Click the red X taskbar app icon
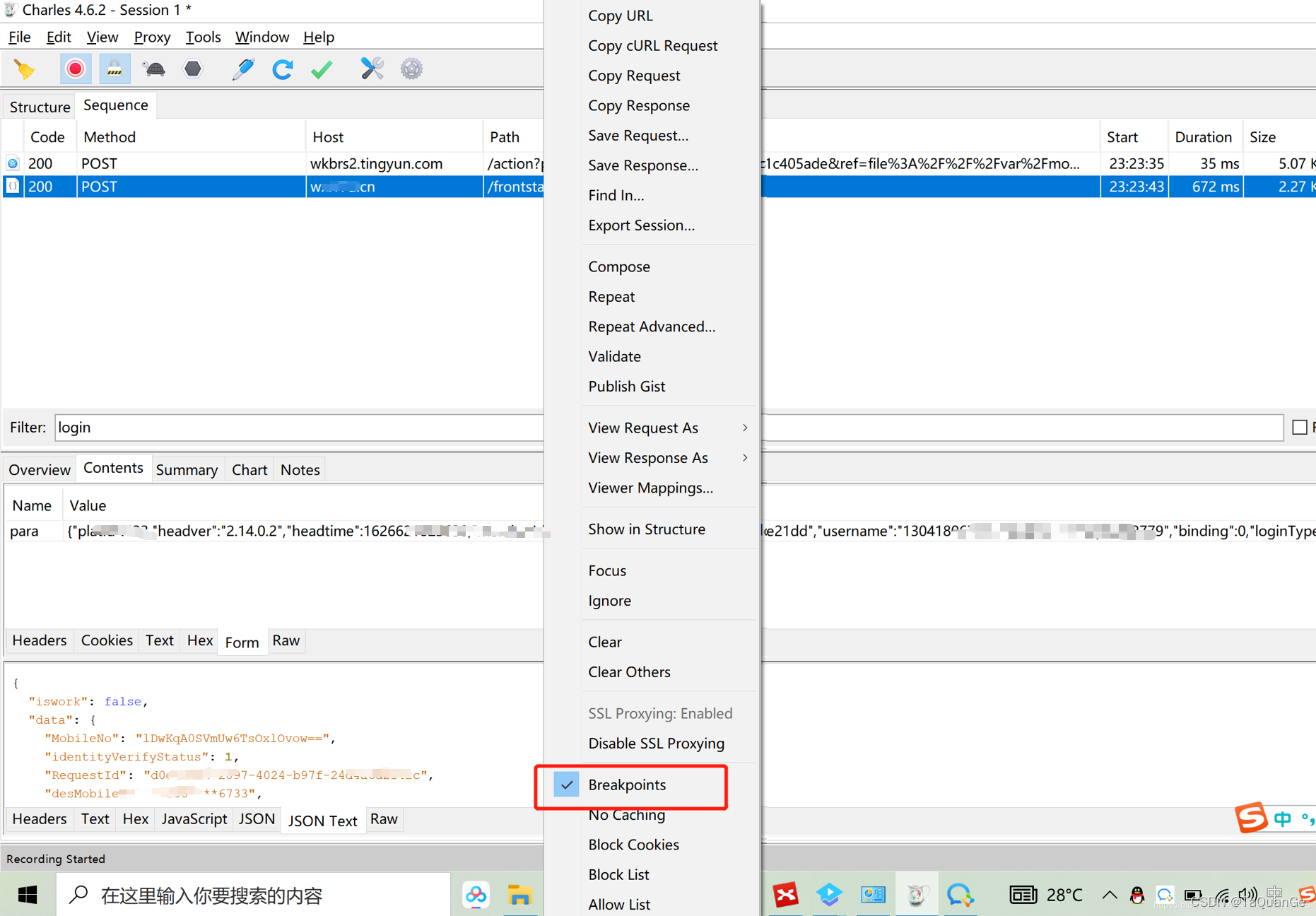The width and height of the screenshot is (1316, 916). coord(785,896)
